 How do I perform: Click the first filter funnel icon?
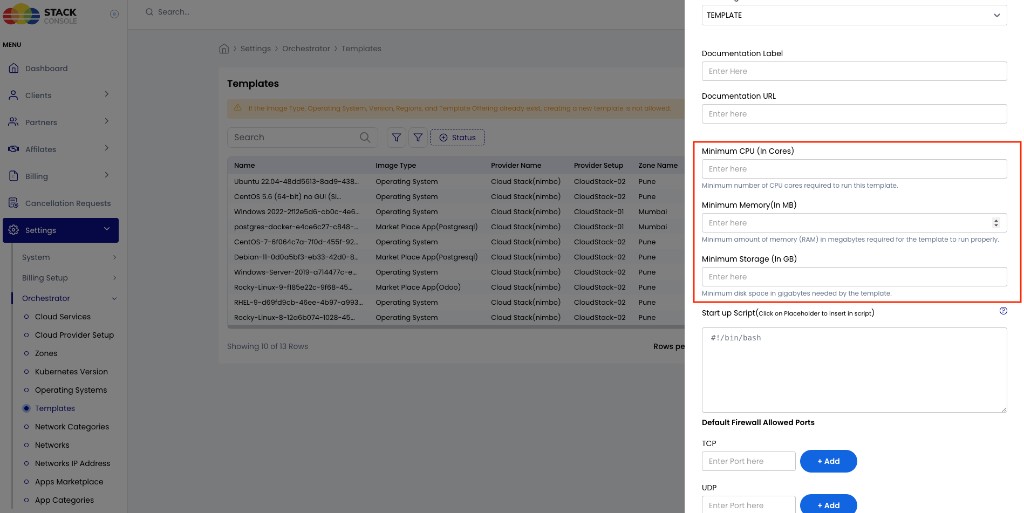[396, 137]
